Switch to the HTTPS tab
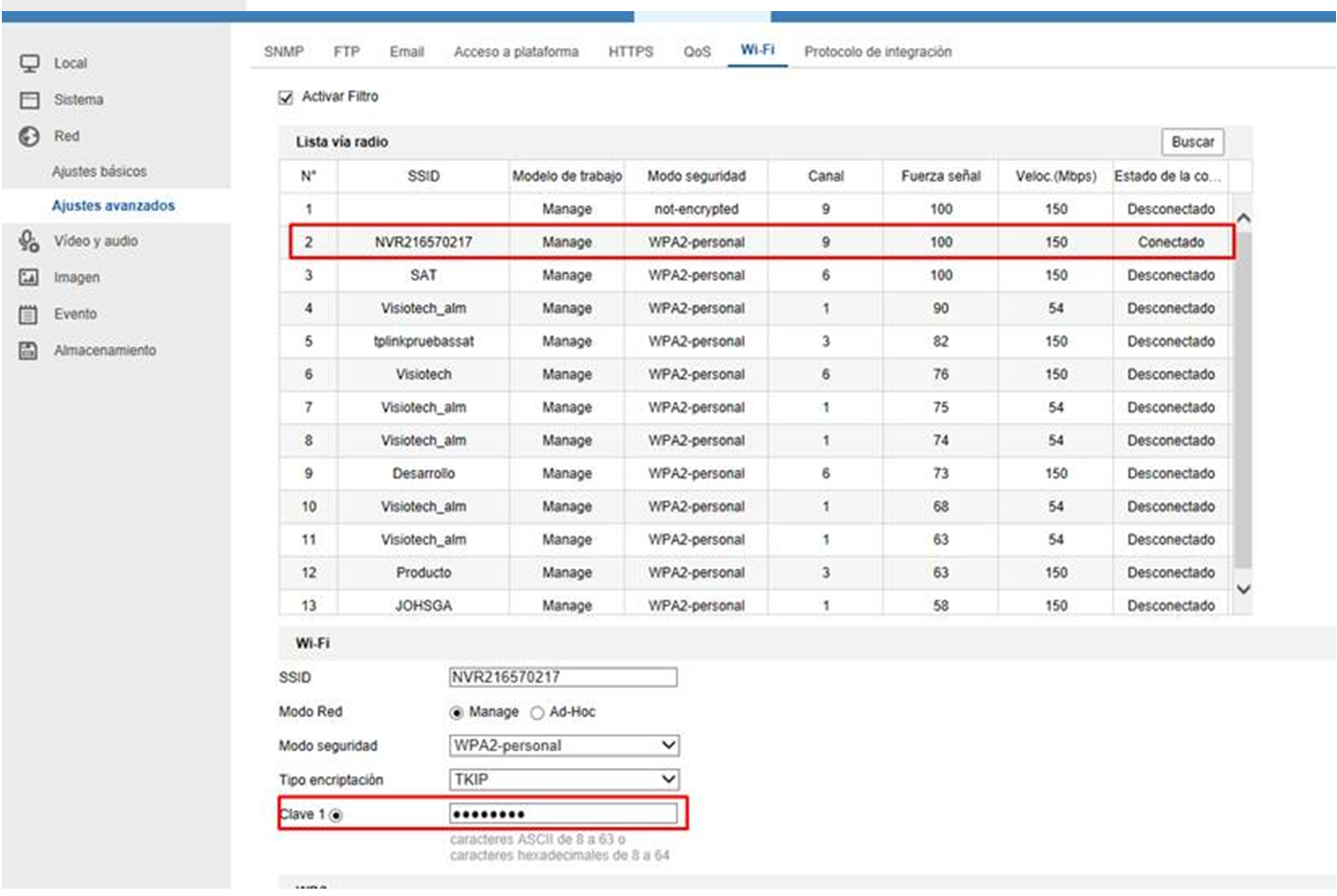This screenshot has width=1337, height=896. pos(631,52)
